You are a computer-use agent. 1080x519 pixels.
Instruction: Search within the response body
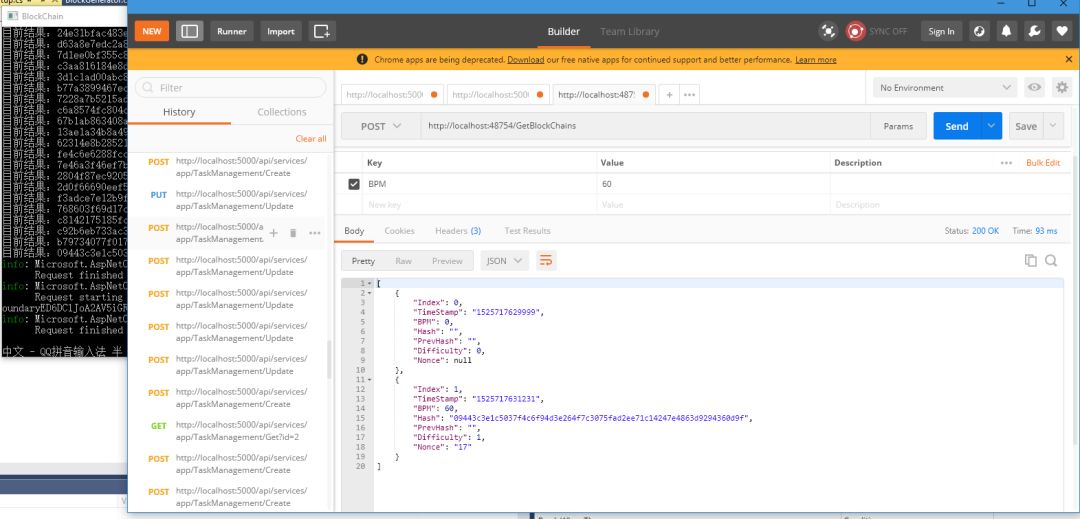pos(1051,260)
